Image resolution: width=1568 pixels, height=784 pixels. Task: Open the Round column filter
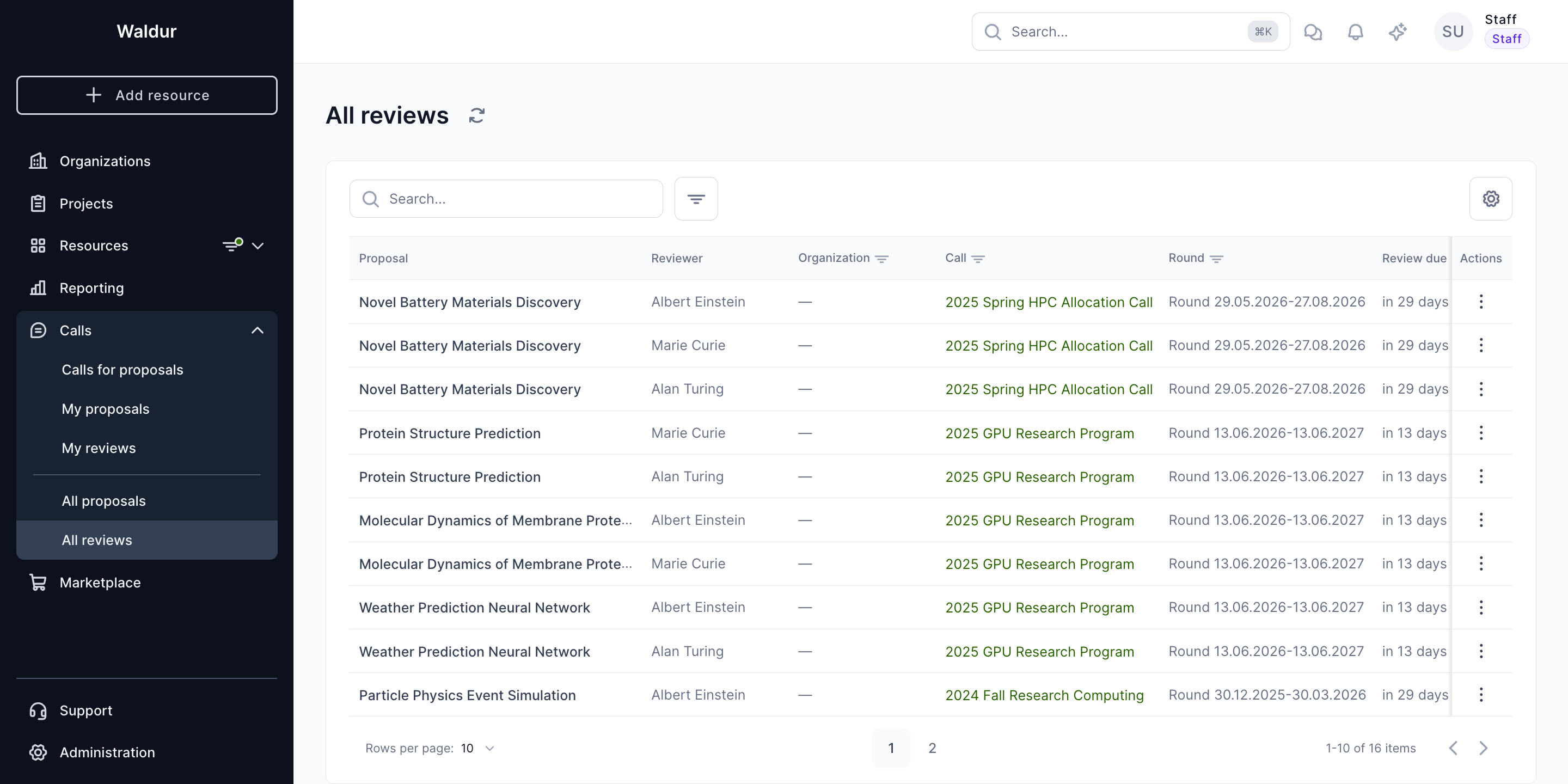tap(1216, 259)
